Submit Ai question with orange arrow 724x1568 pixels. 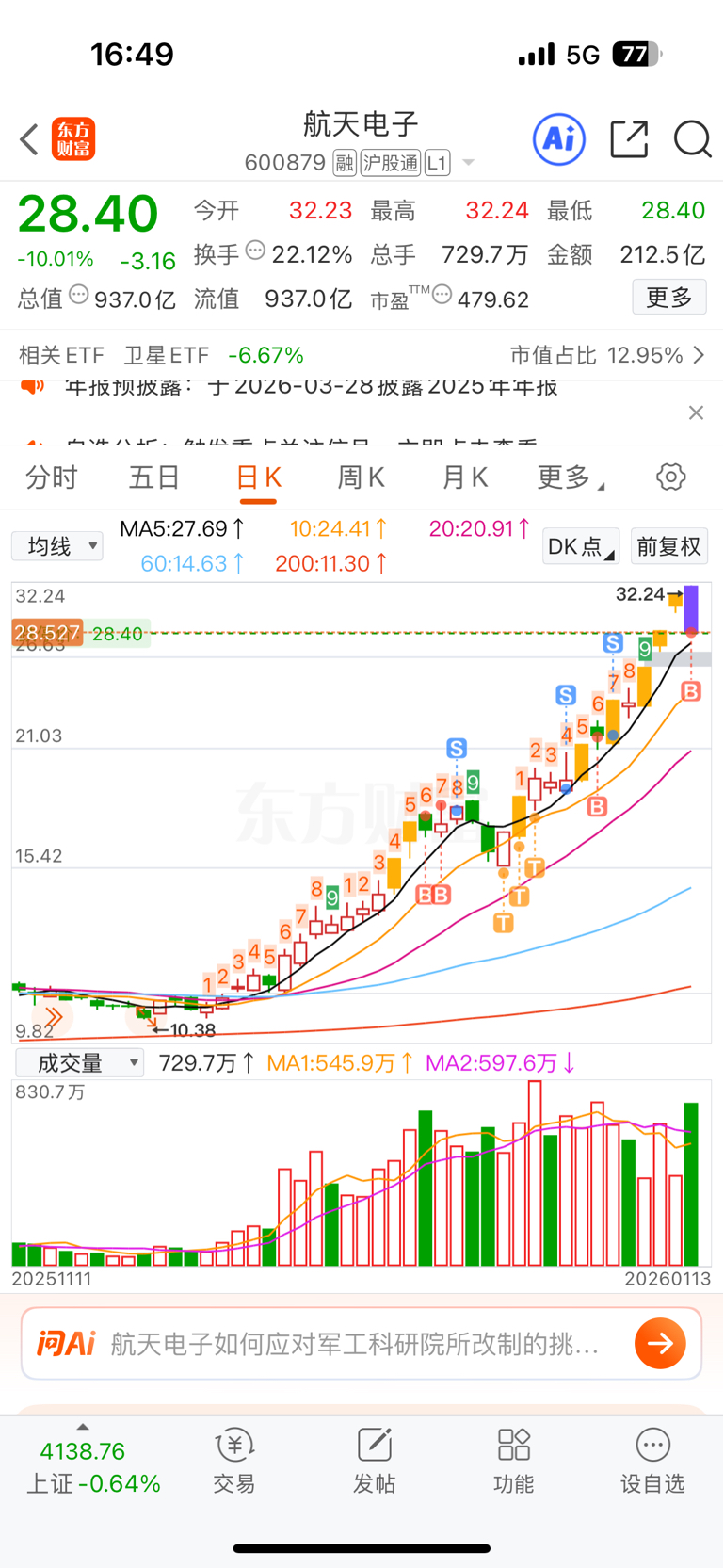point(660,1343)
